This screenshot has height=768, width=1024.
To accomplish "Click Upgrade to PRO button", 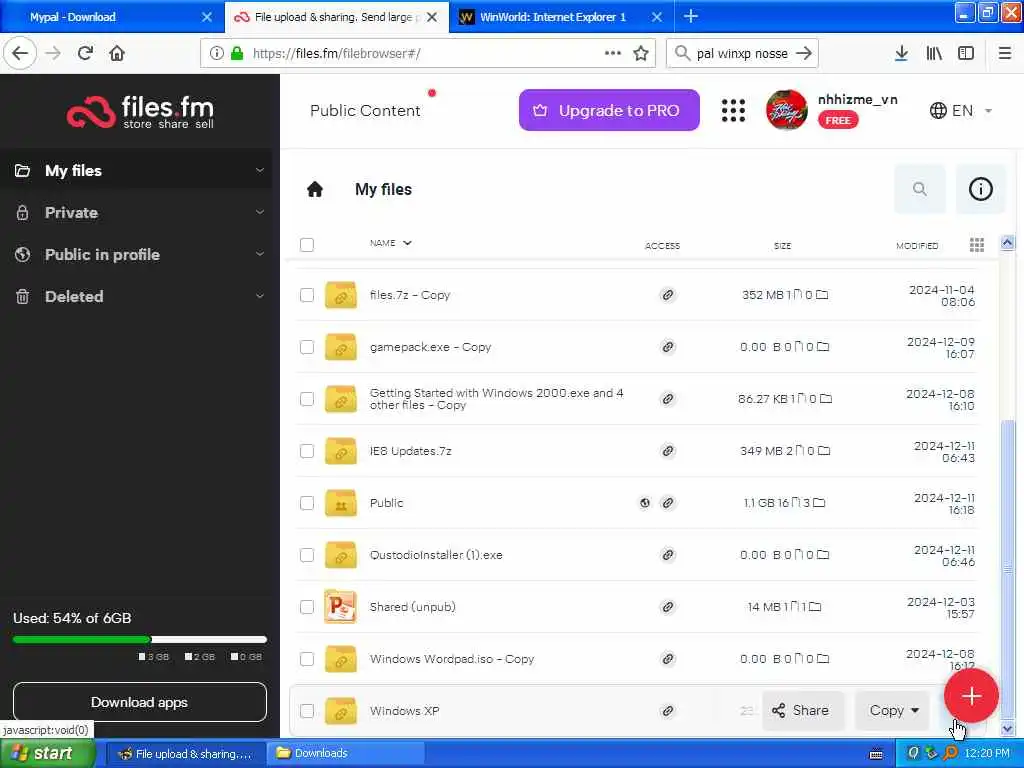I will coord(609,110).
